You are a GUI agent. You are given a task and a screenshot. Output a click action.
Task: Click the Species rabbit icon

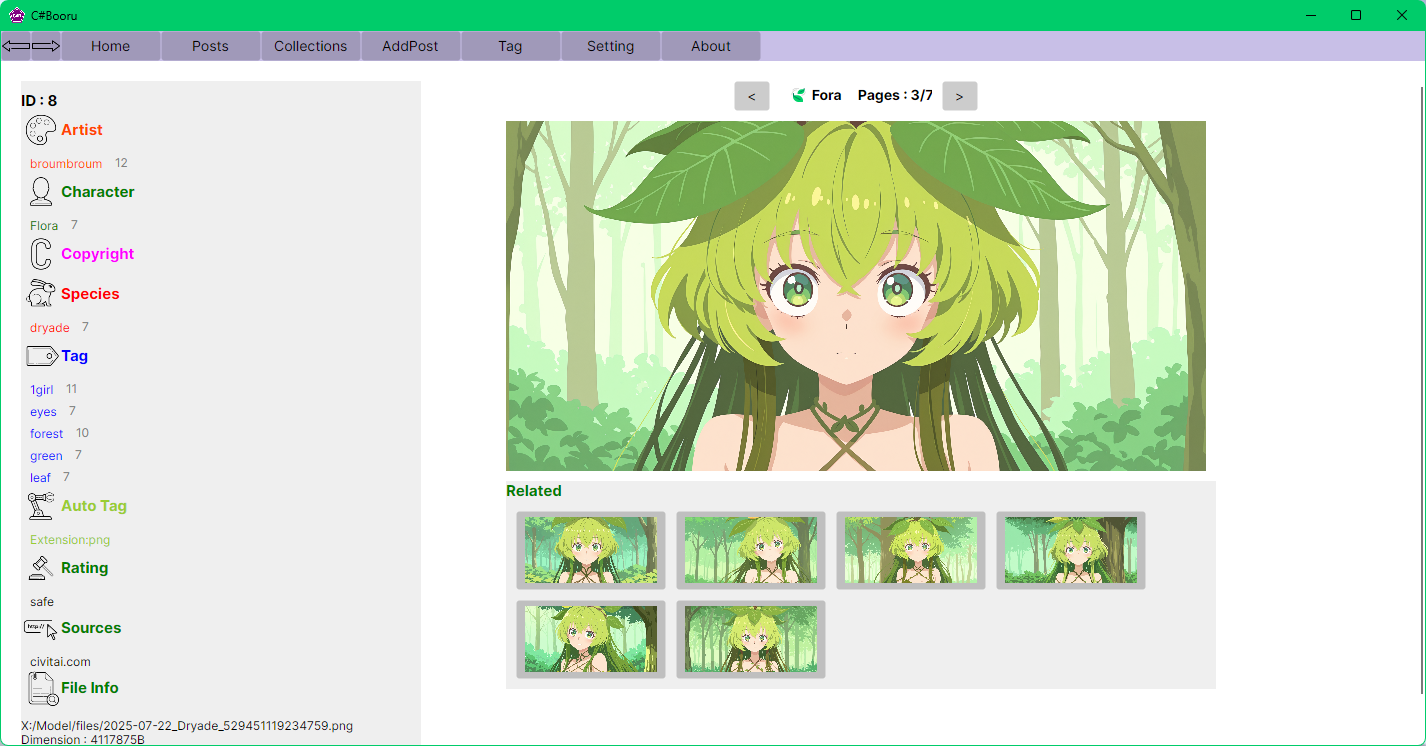41,294
